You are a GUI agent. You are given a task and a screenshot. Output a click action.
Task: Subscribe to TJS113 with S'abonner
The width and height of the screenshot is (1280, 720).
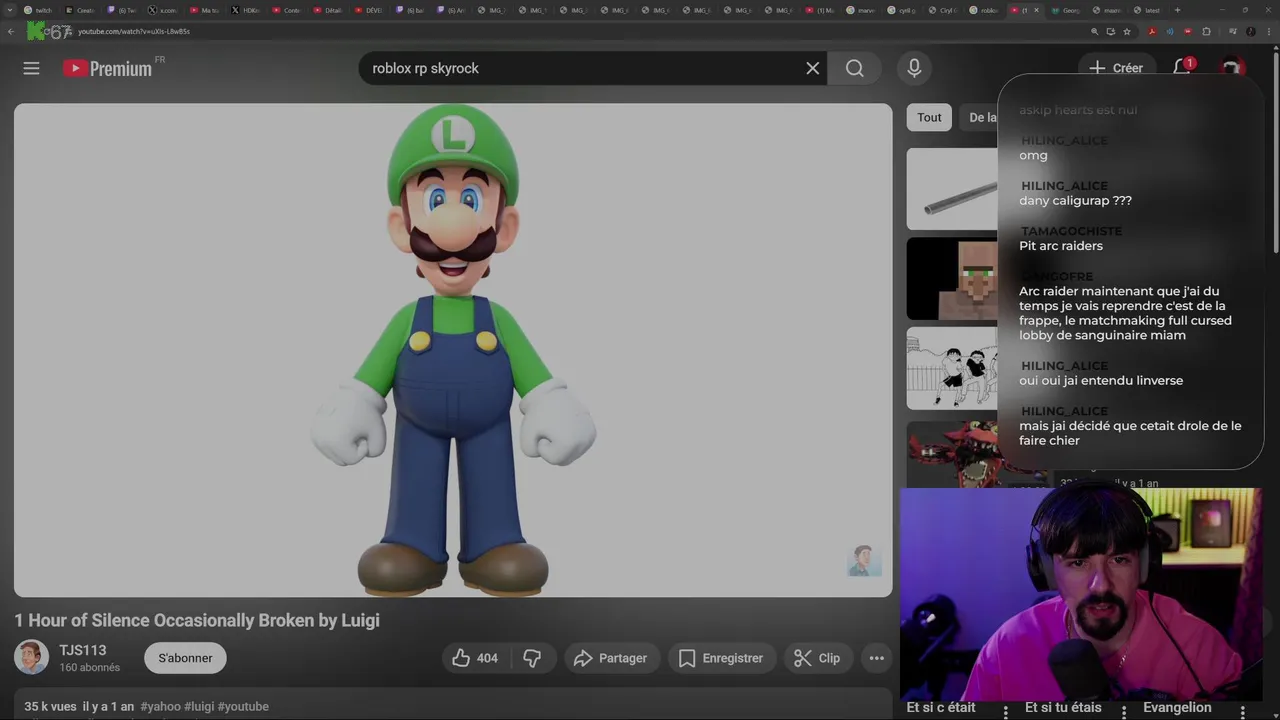pyautogui.click(x=185, y=658)
